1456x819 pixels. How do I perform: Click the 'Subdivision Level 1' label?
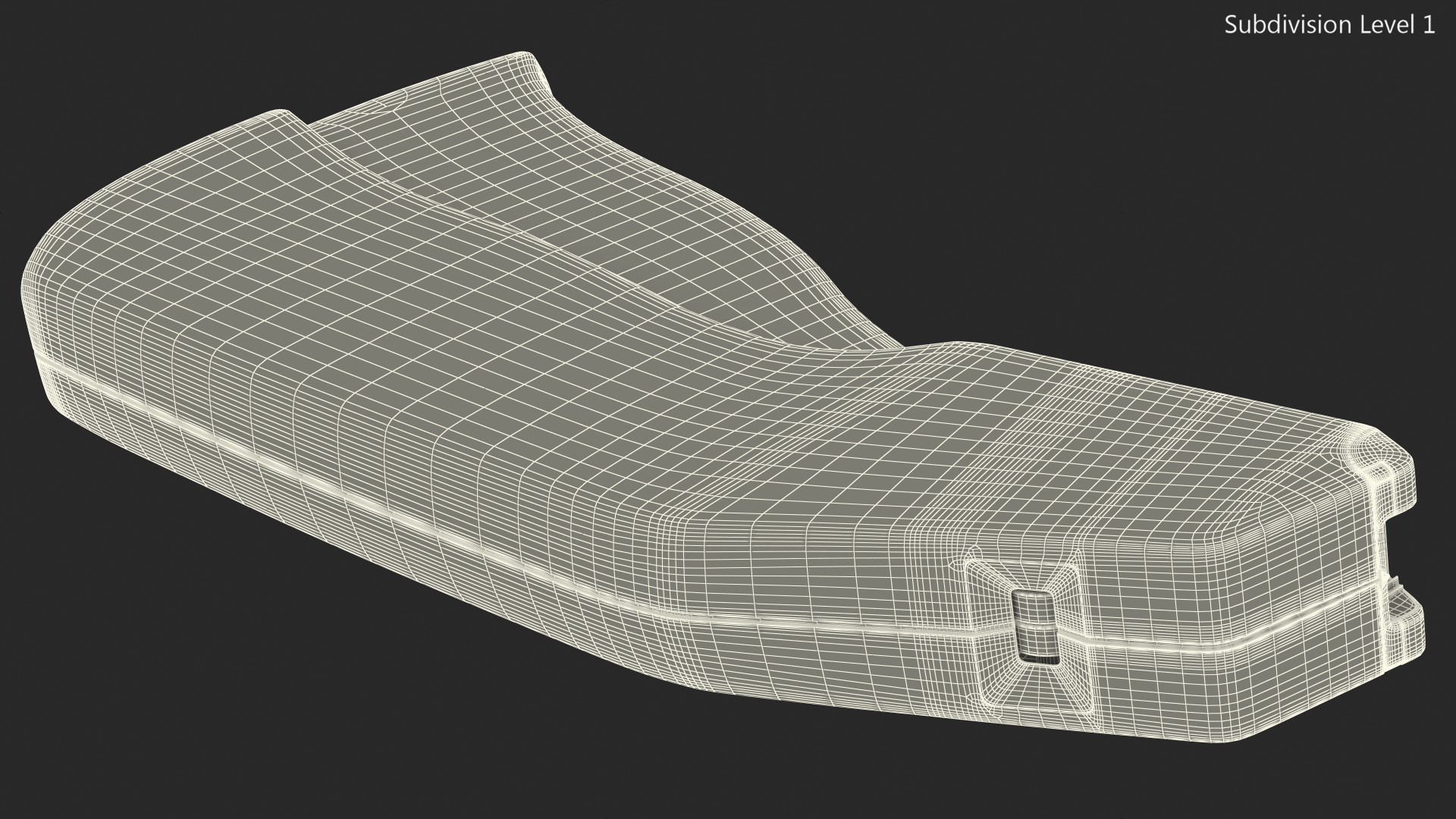(x=1329, y=25)
